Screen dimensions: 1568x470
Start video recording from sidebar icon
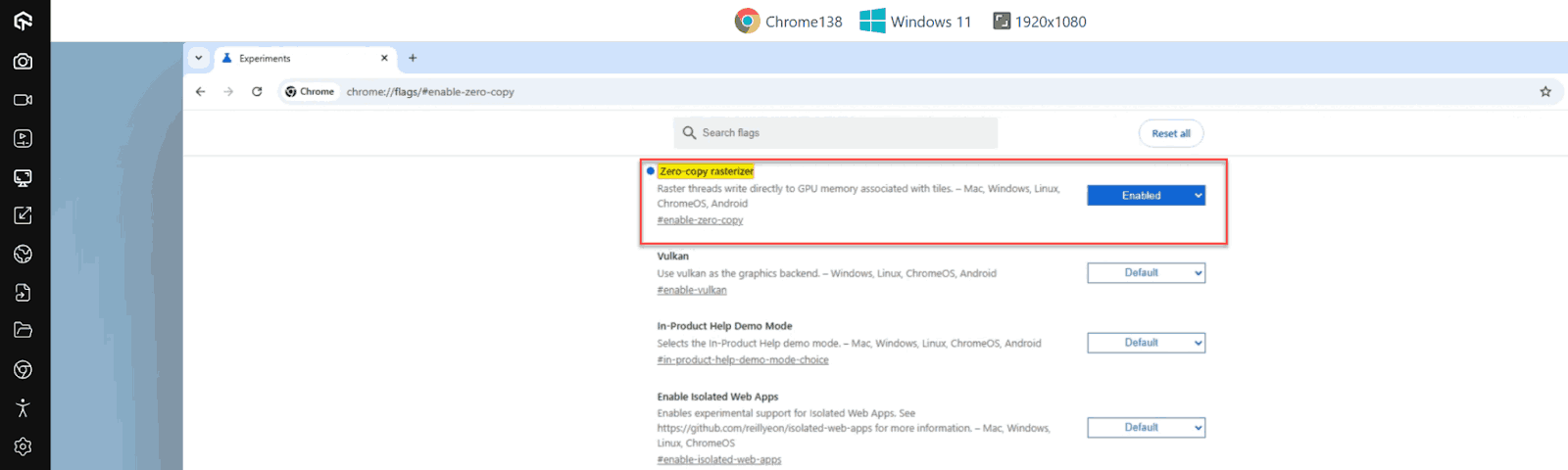coord(23,100)
